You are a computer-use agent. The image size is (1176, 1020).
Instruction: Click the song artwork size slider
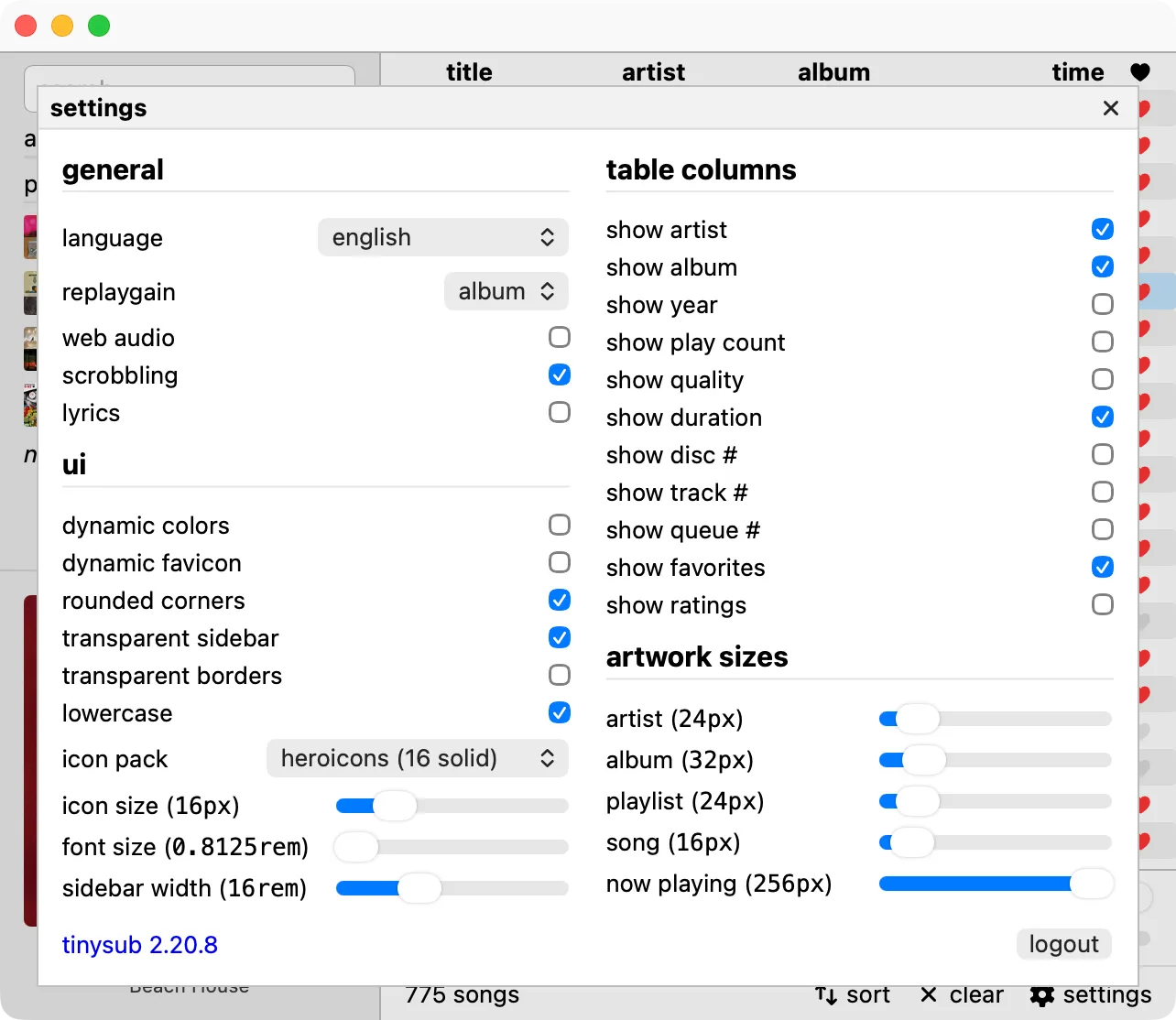996,842
